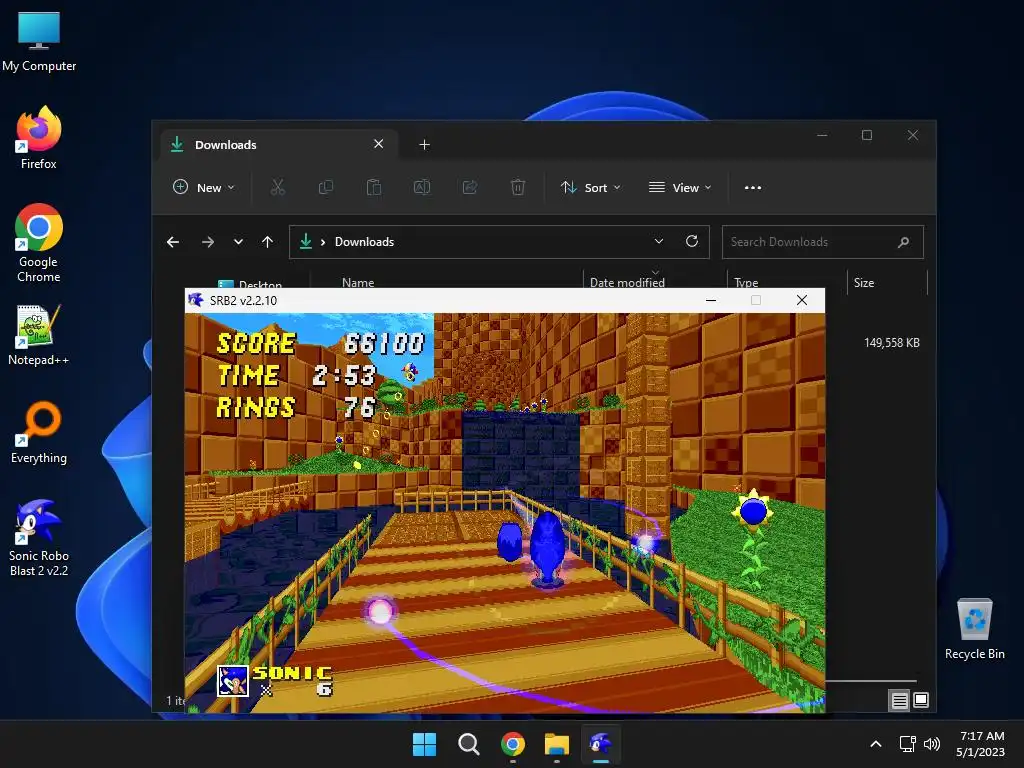Open Notepad++ desktop shortcut
The width and height of the screenshot is (1024, 768).
pyautogui.click(x=39, y=334)
